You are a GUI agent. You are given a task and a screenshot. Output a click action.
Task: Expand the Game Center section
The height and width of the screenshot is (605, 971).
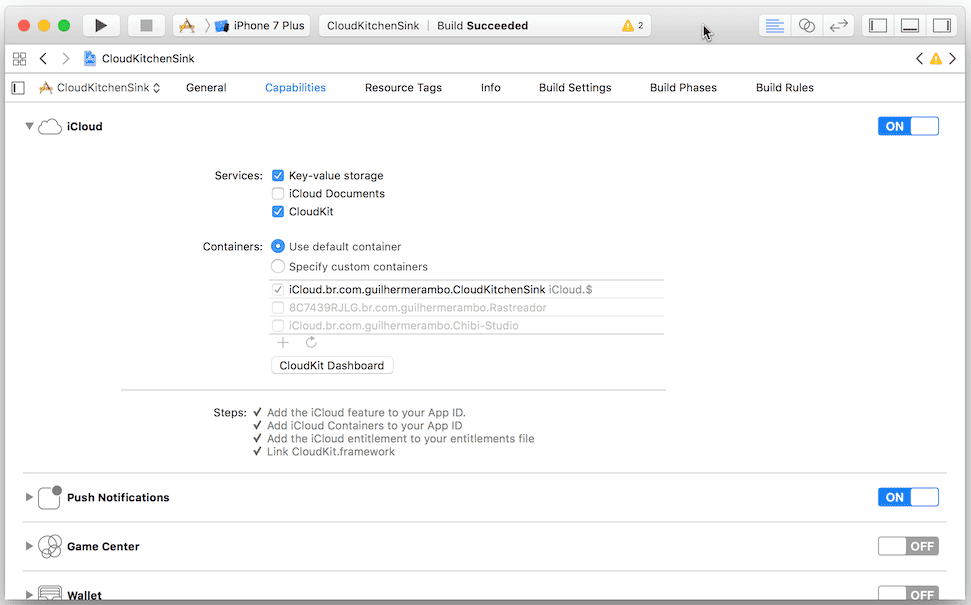pyautogui.click(x=28, y=546)
